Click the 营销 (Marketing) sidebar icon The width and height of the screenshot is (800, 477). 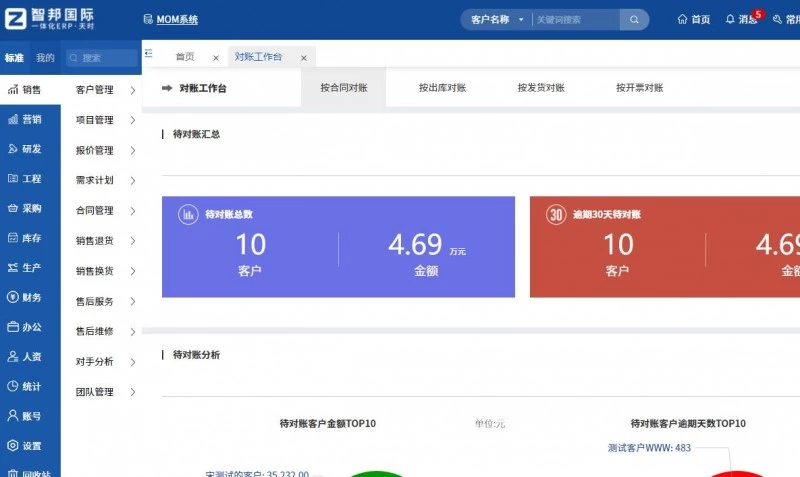click(x=12, y=120)
